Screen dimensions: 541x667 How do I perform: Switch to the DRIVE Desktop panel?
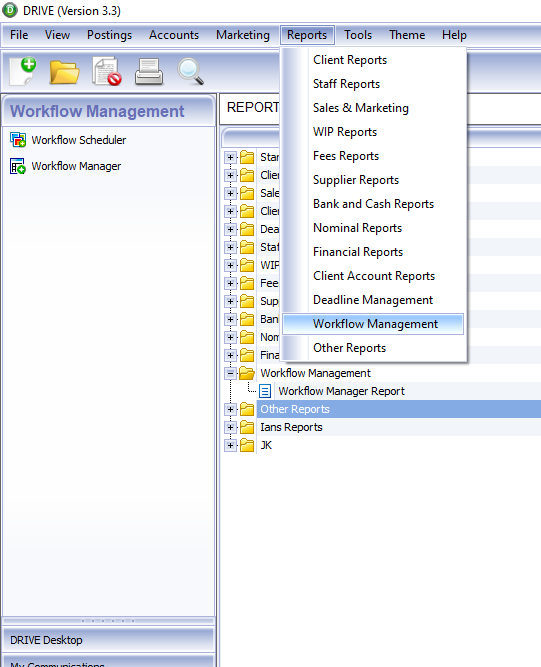point(108,640)
